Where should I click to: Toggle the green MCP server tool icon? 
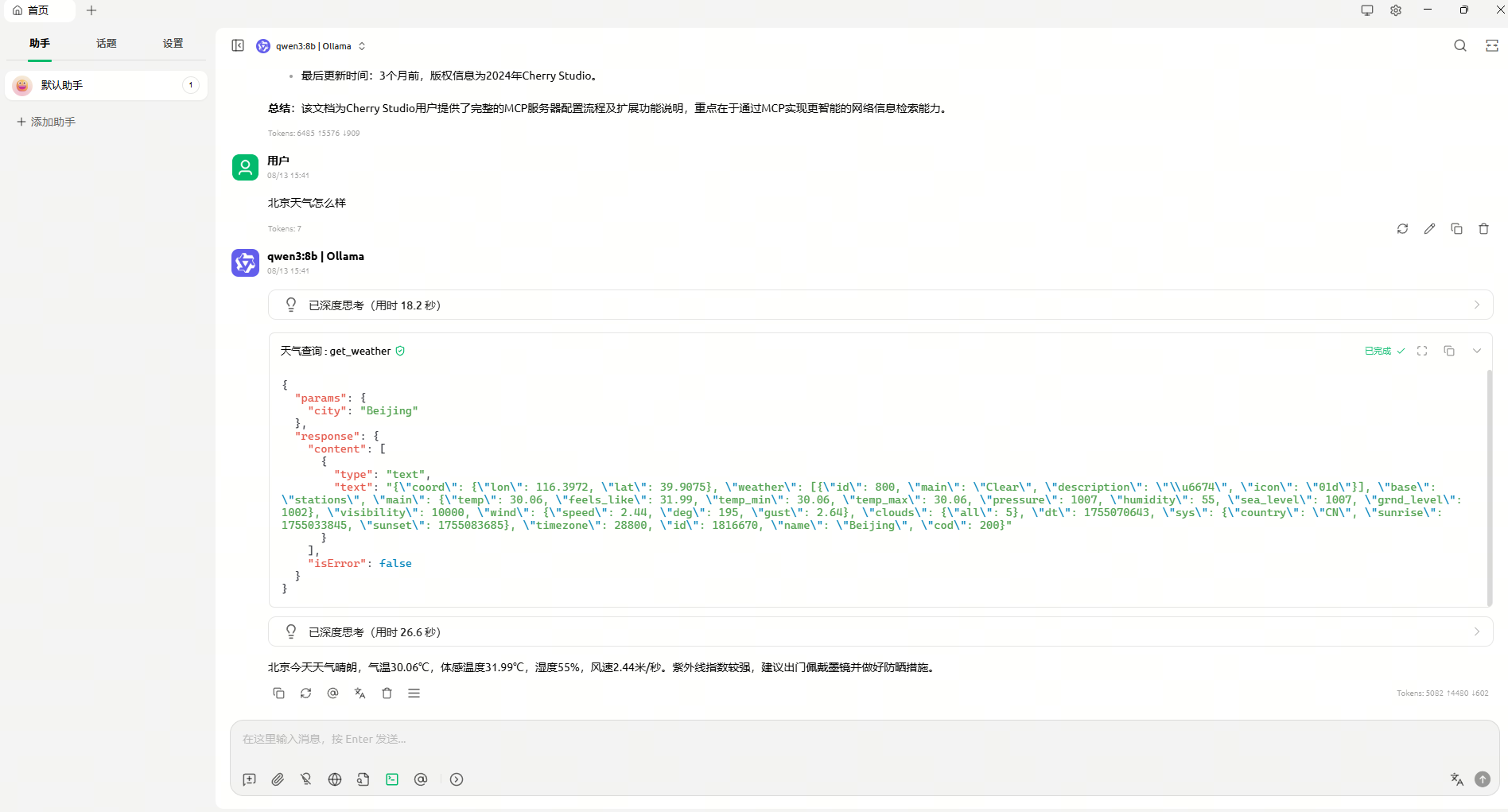(x=392, y=779)
